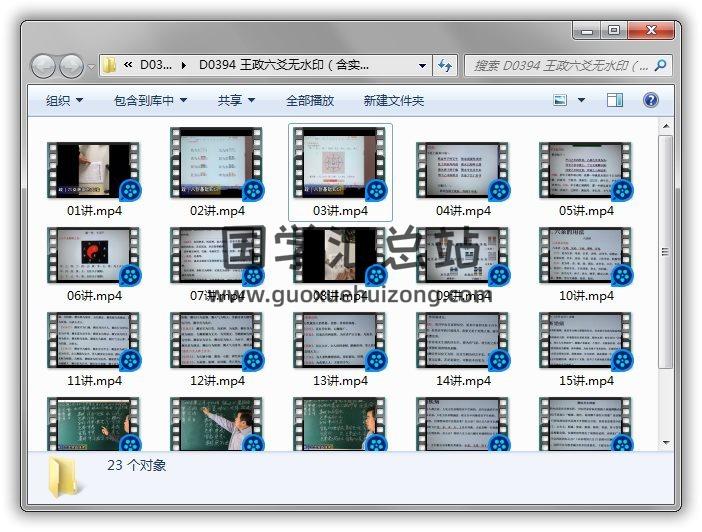Open the 共享 menu
Viewport: 702px width, 532px height.
tap(236, 100)
